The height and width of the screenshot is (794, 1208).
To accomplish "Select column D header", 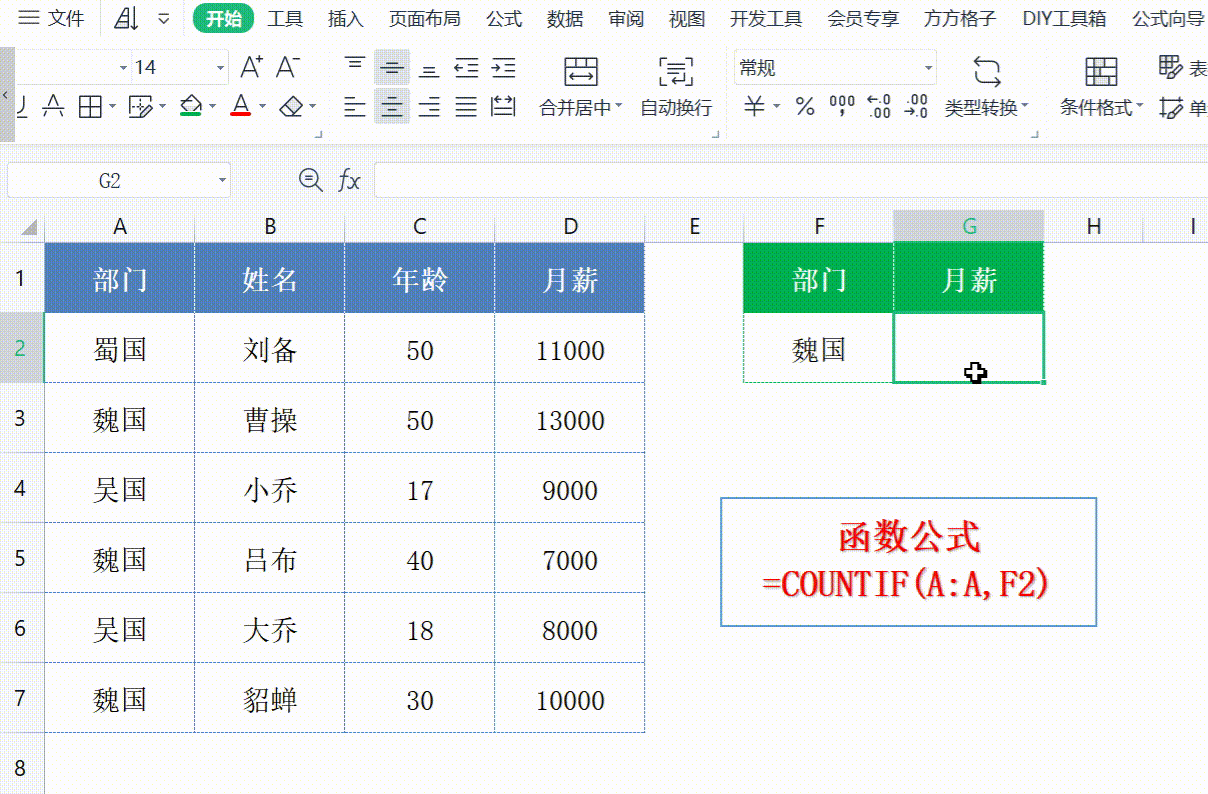I will 570,227.
